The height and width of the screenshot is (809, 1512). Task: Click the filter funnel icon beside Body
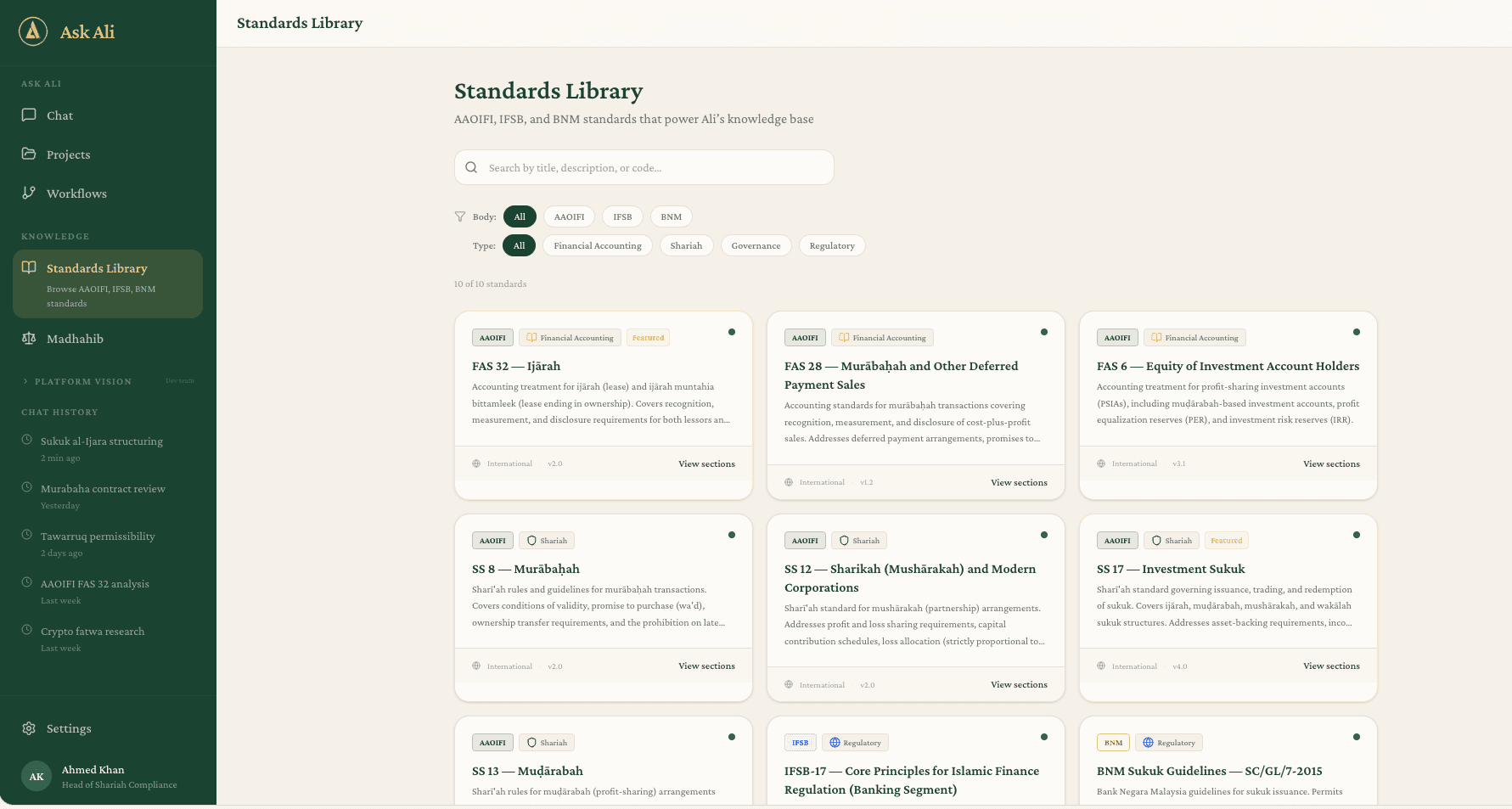click(459, 216)
